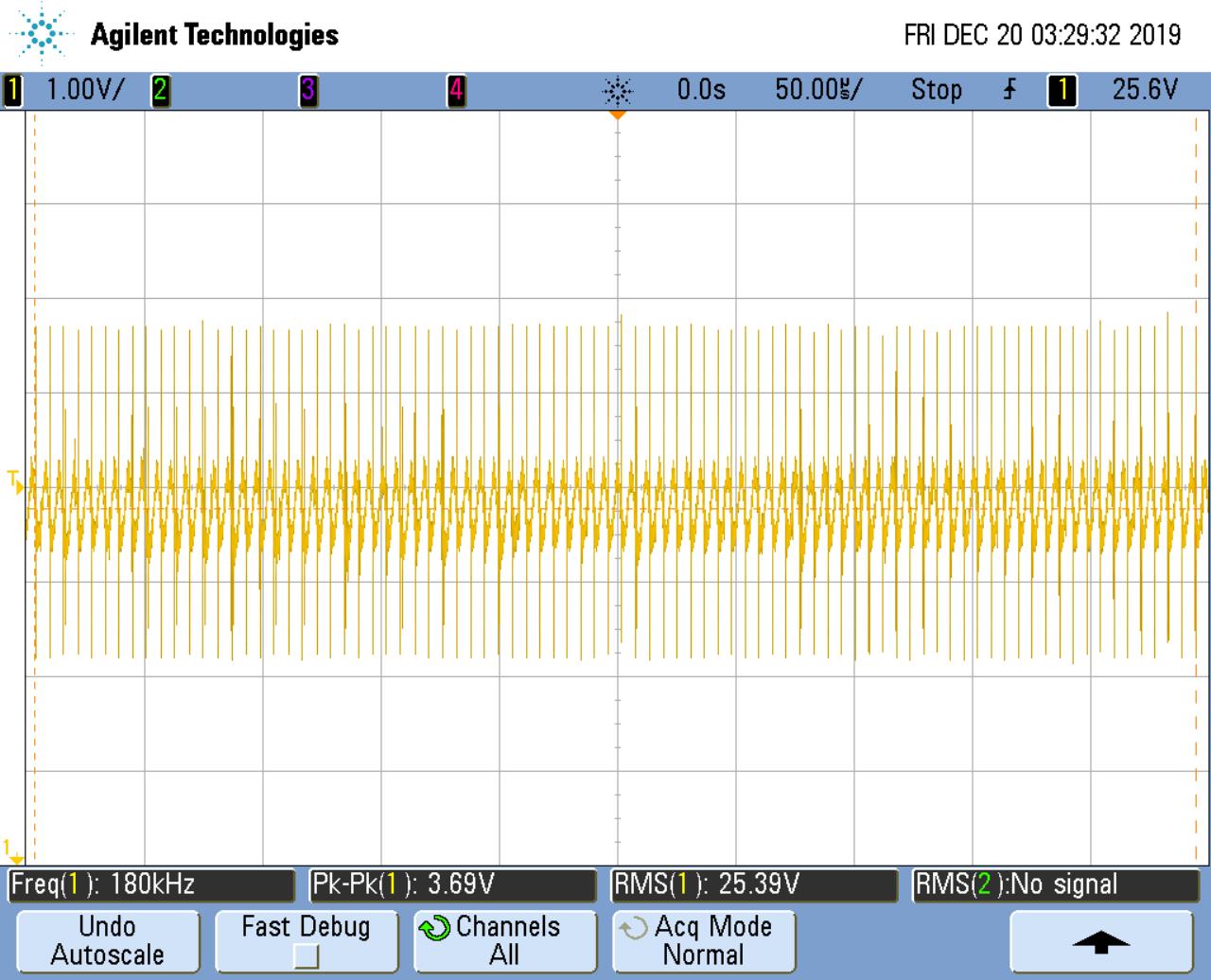Click the orange trigger time marker

pyautogui.click(x=618, y=114)
